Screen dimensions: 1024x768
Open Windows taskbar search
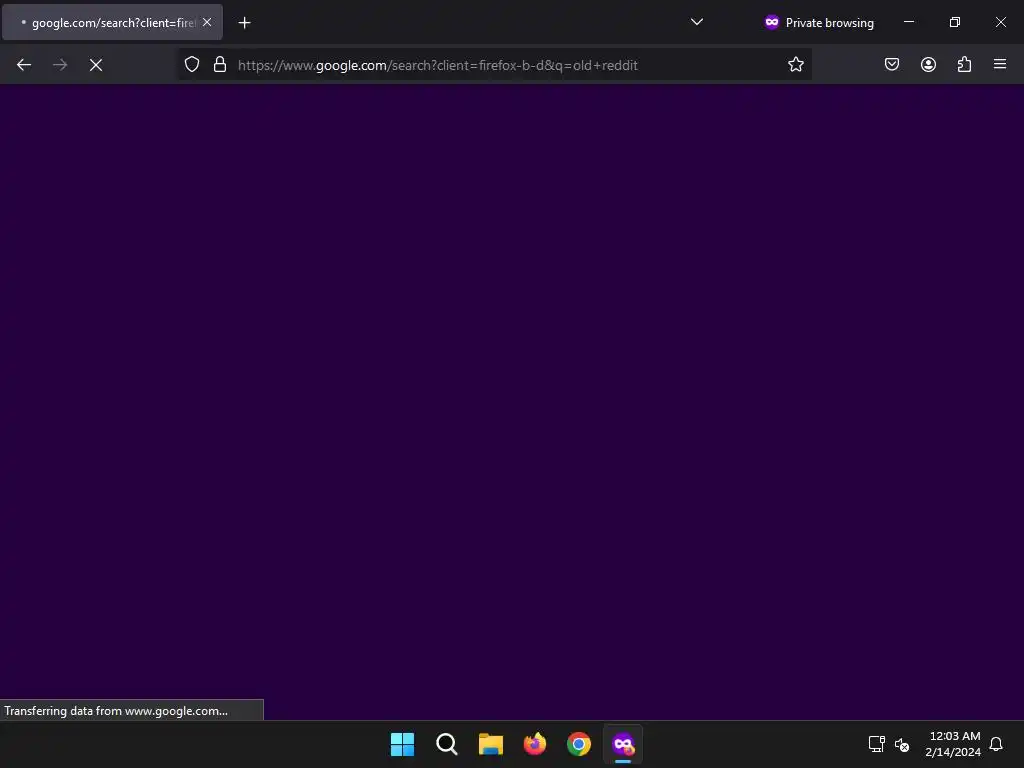[447, 744]
